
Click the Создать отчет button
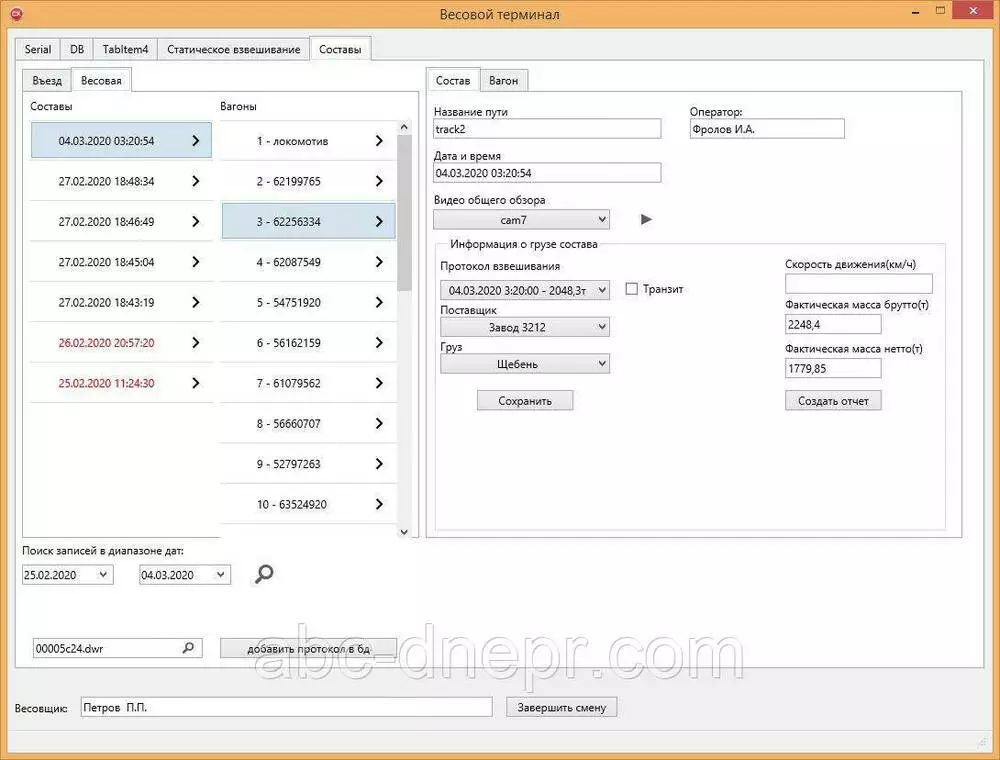click(x=833, y=401)
